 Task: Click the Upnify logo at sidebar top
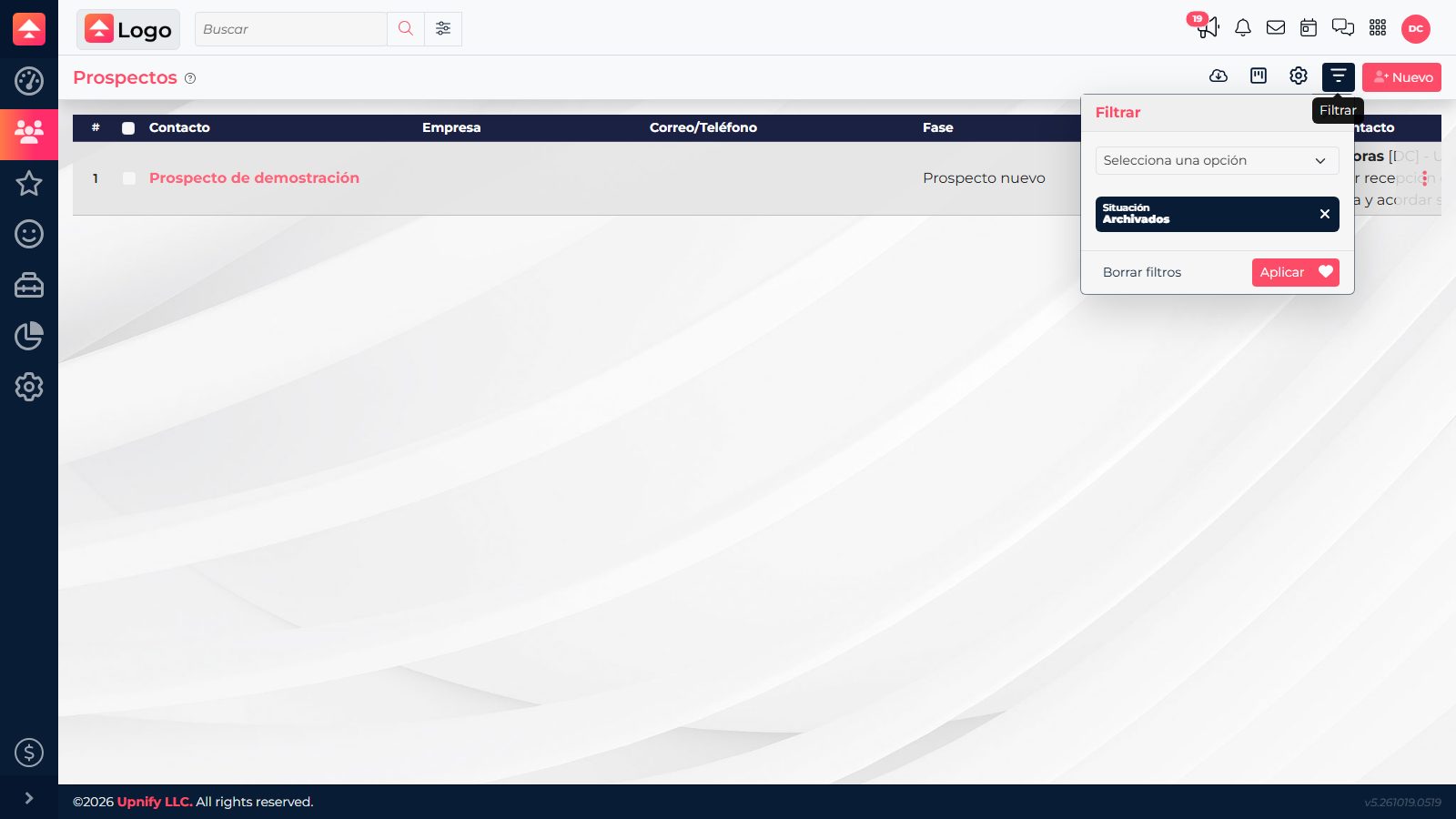coord(29,29)
